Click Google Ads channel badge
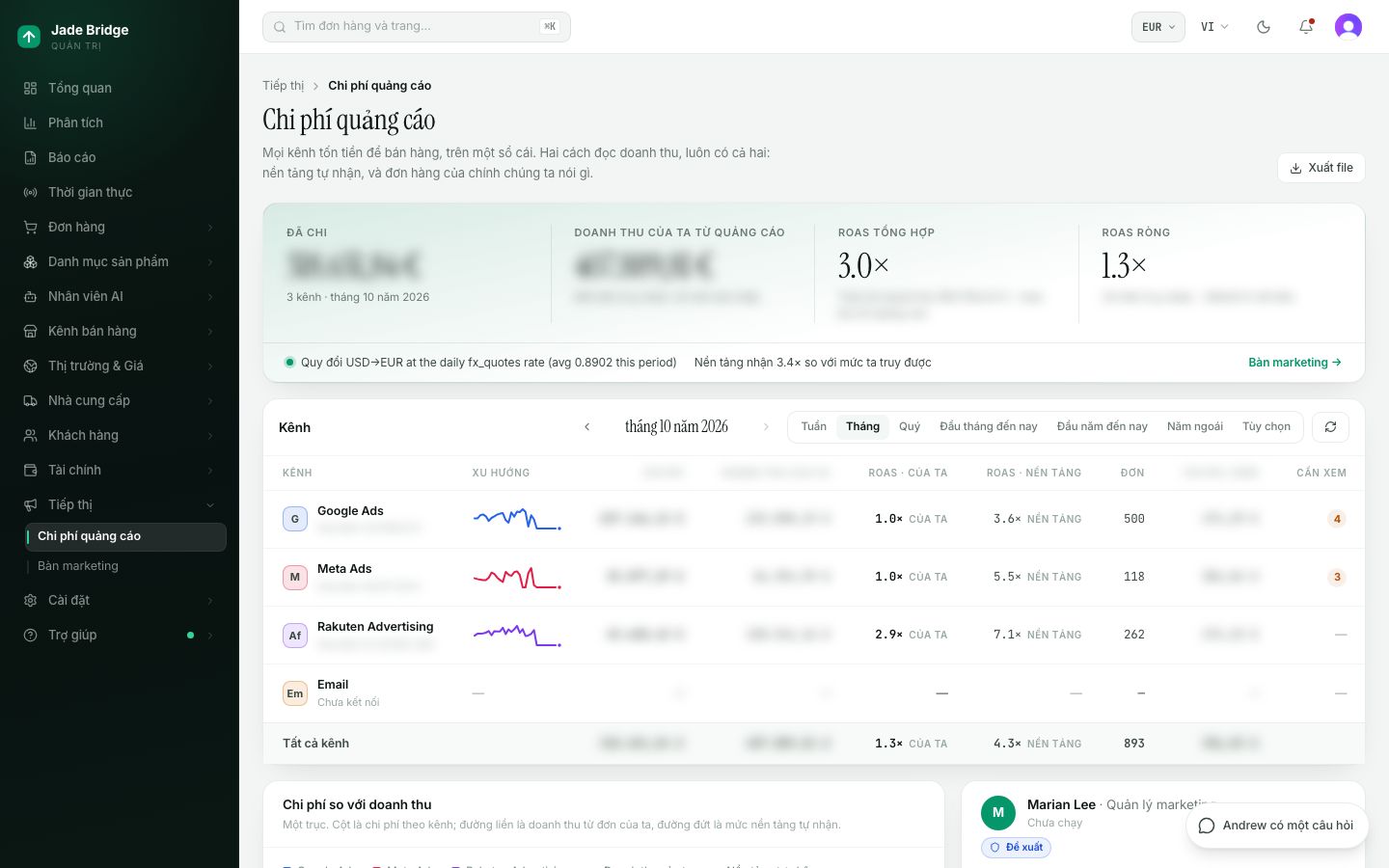Image resolution: width=1389 pixels, height=868 pixels. [295, 519]
